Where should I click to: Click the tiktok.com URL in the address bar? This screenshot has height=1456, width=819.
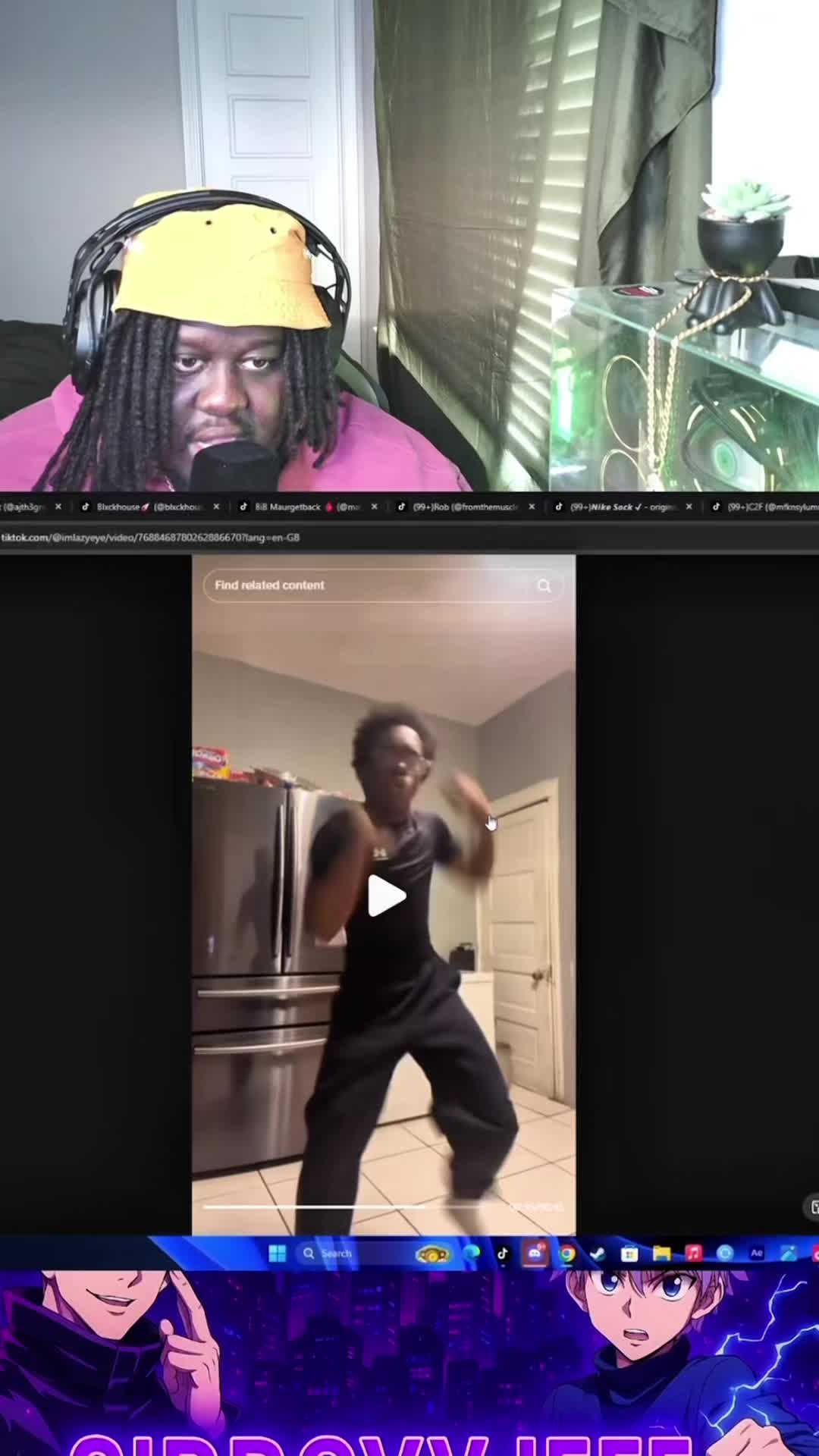point(150,537)
